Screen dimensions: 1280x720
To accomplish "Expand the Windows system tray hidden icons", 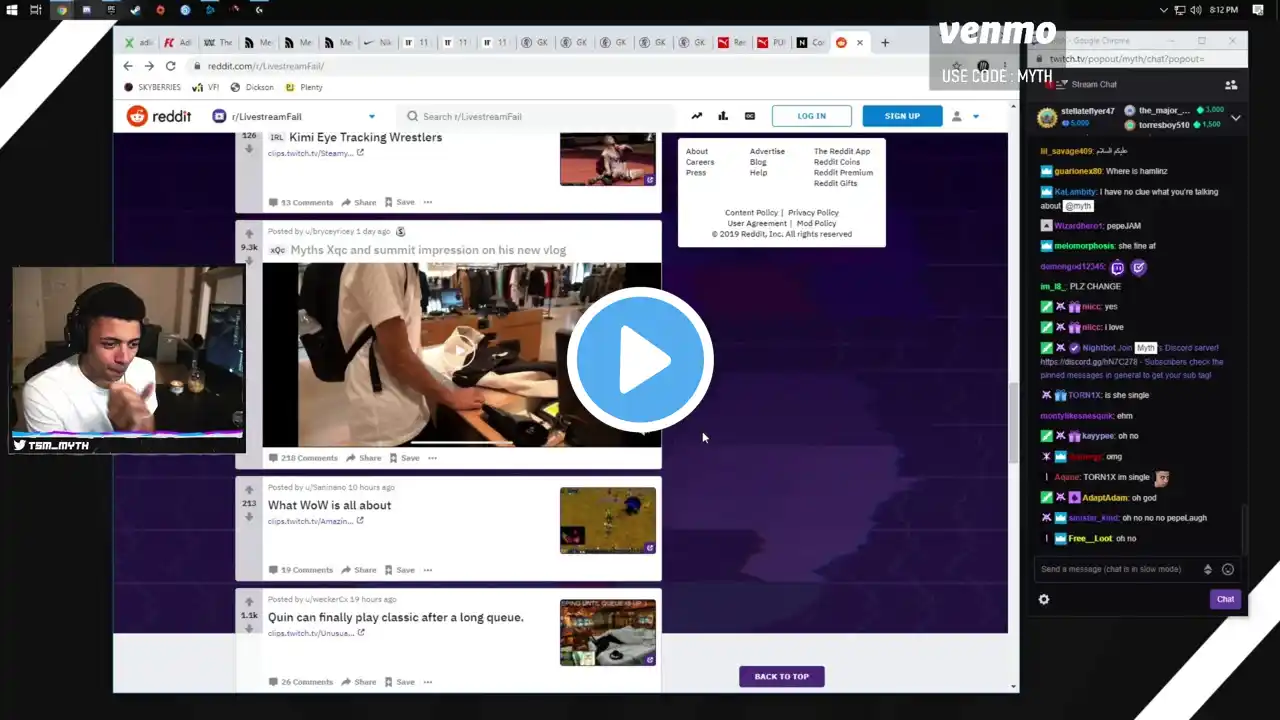I will 1164,10.
